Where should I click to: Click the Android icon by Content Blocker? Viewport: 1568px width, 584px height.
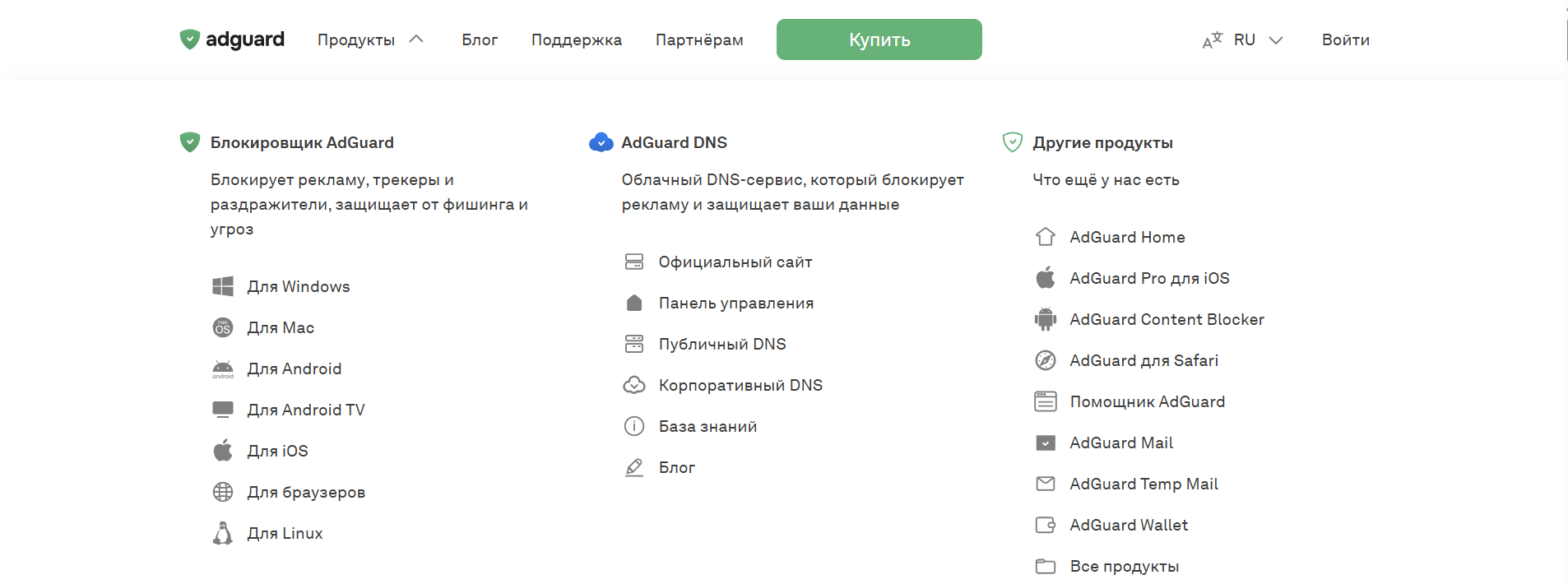pyautogui.click(x=1046, y=319)
